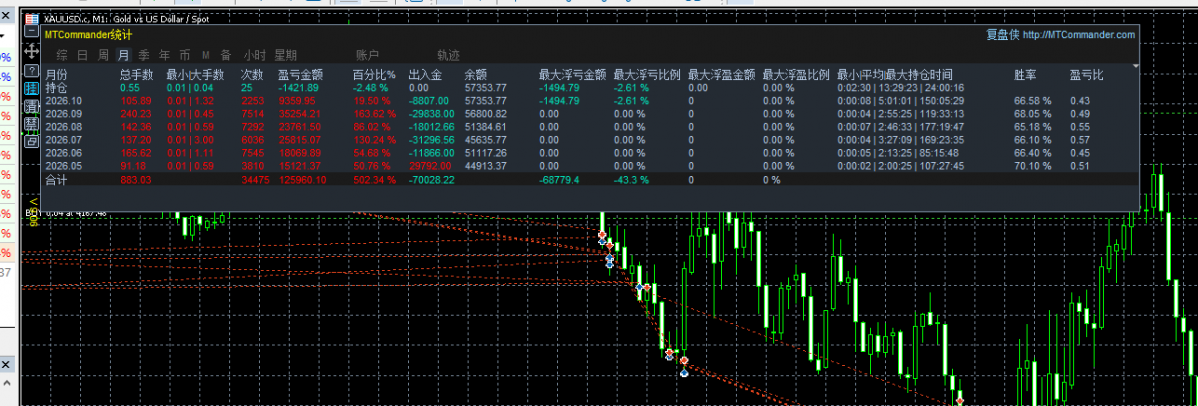Image resolution: width=1198 pixels, height=406 pixels.
Task: Click the 出入金 column header
Action: 426,75
